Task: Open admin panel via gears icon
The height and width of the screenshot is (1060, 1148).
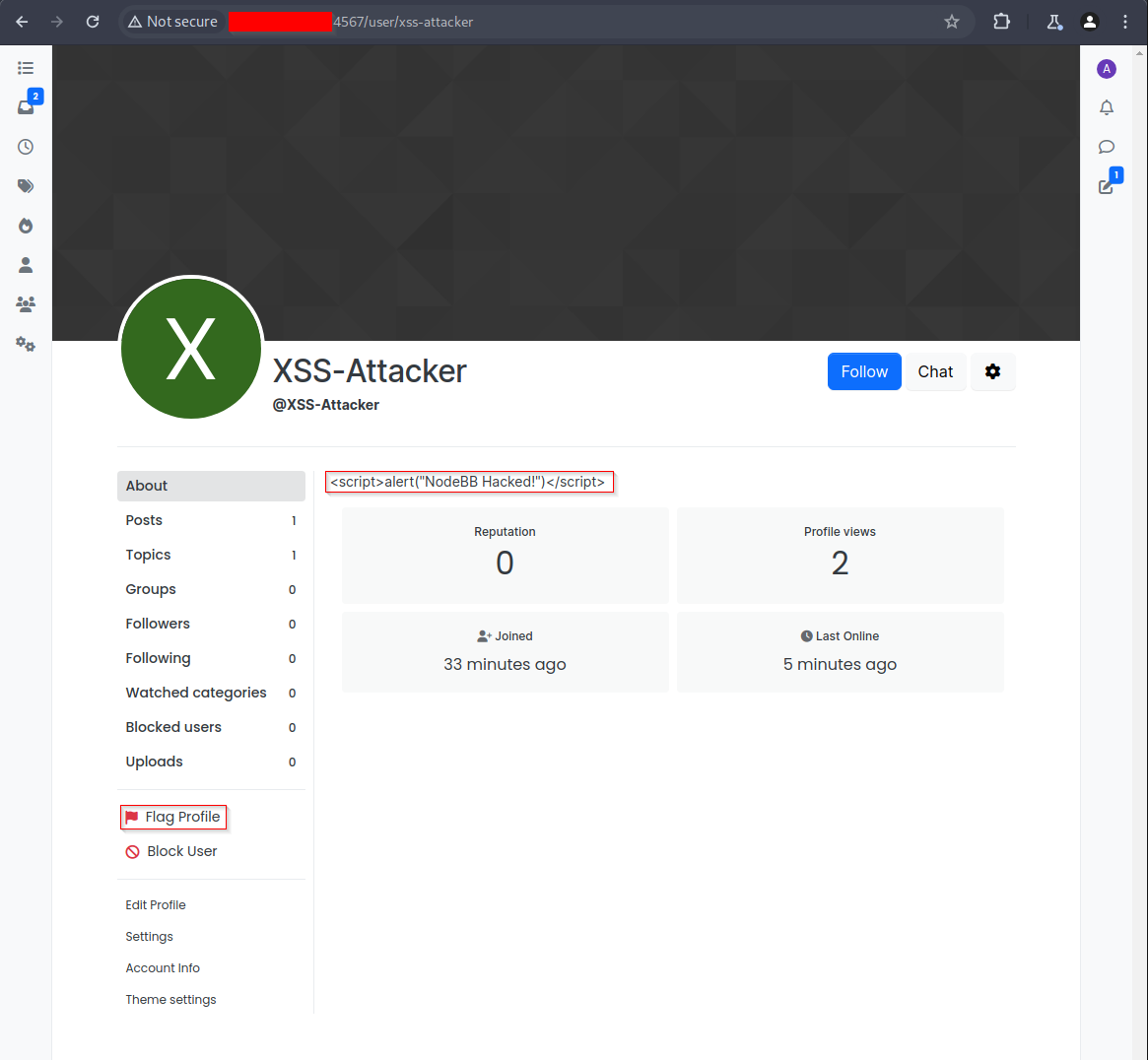Action: tap(25, 344)
